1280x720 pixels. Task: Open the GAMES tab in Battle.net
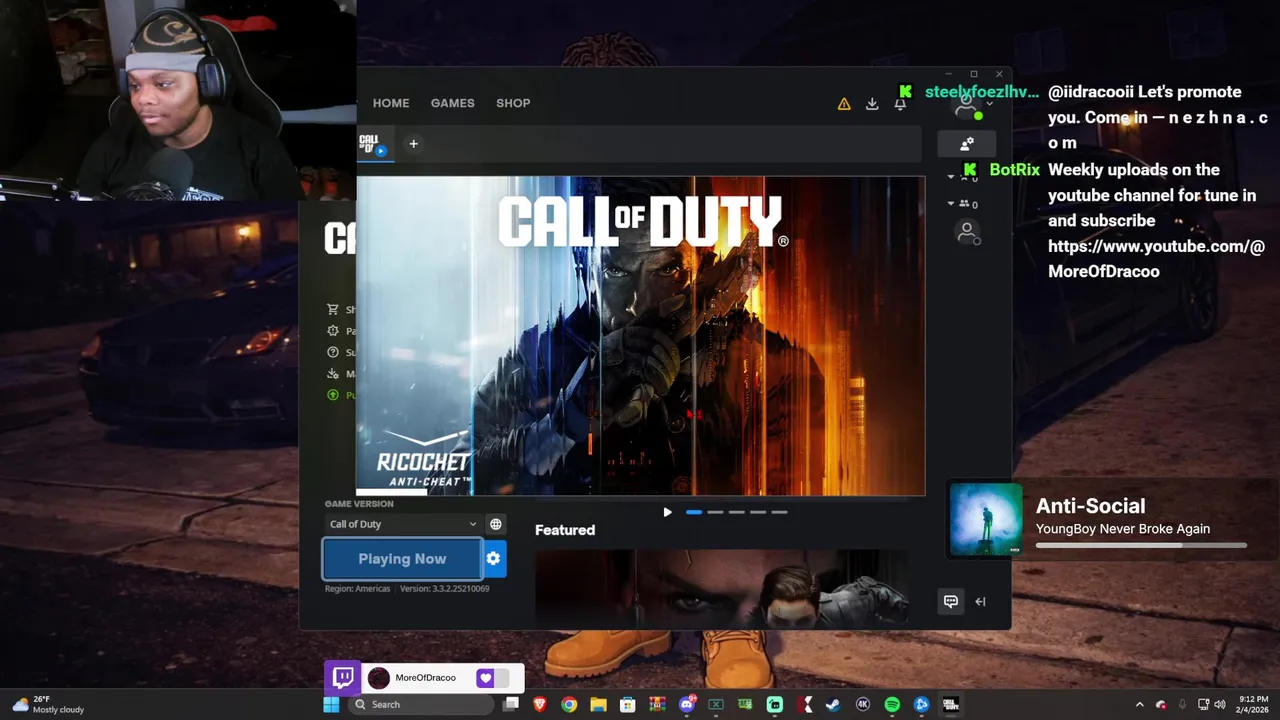(x=452, y=103)
